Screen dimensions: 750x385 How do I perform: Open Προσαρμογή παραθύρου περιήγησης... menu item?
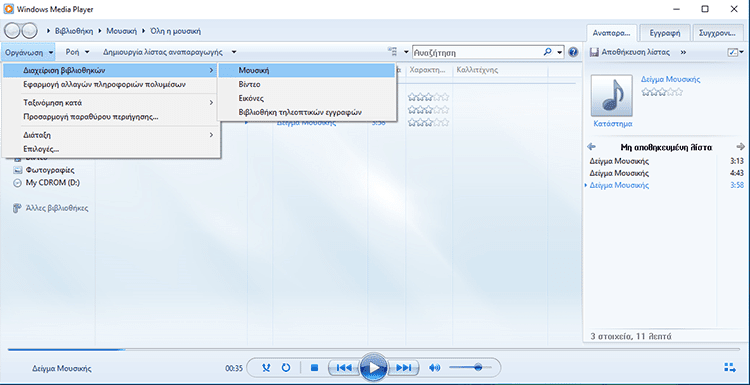pyautogui.click(x=111, y=117)
